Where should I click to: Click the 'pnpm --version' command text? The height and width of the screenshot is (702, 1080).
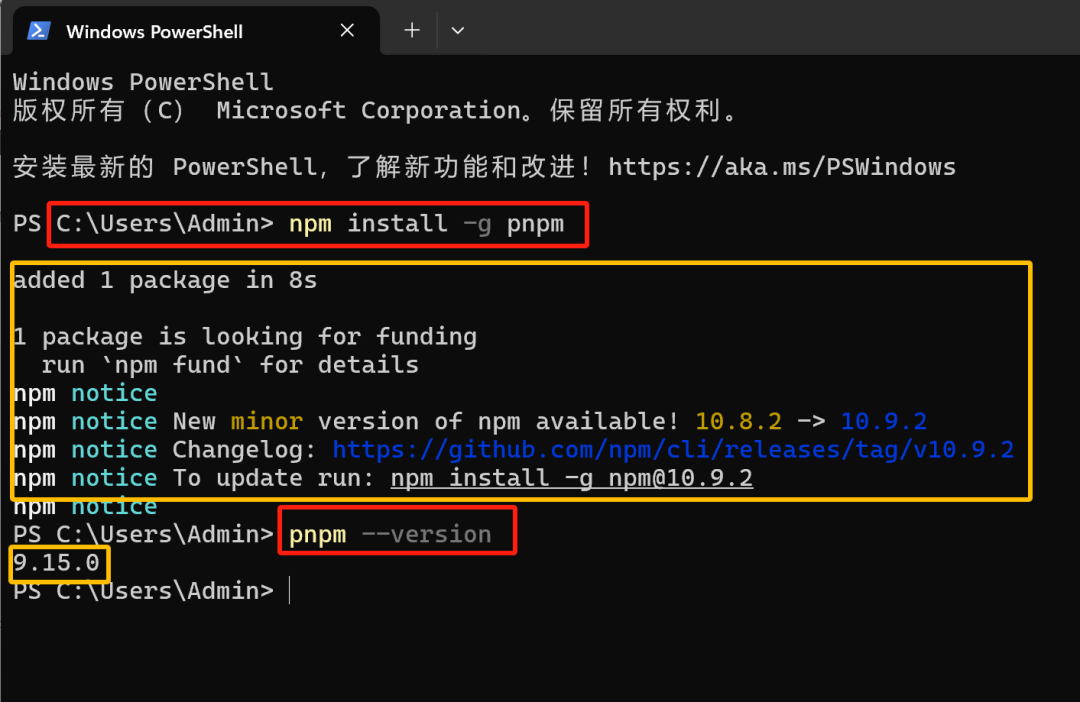pyautogui.click(x=390, y=535)
